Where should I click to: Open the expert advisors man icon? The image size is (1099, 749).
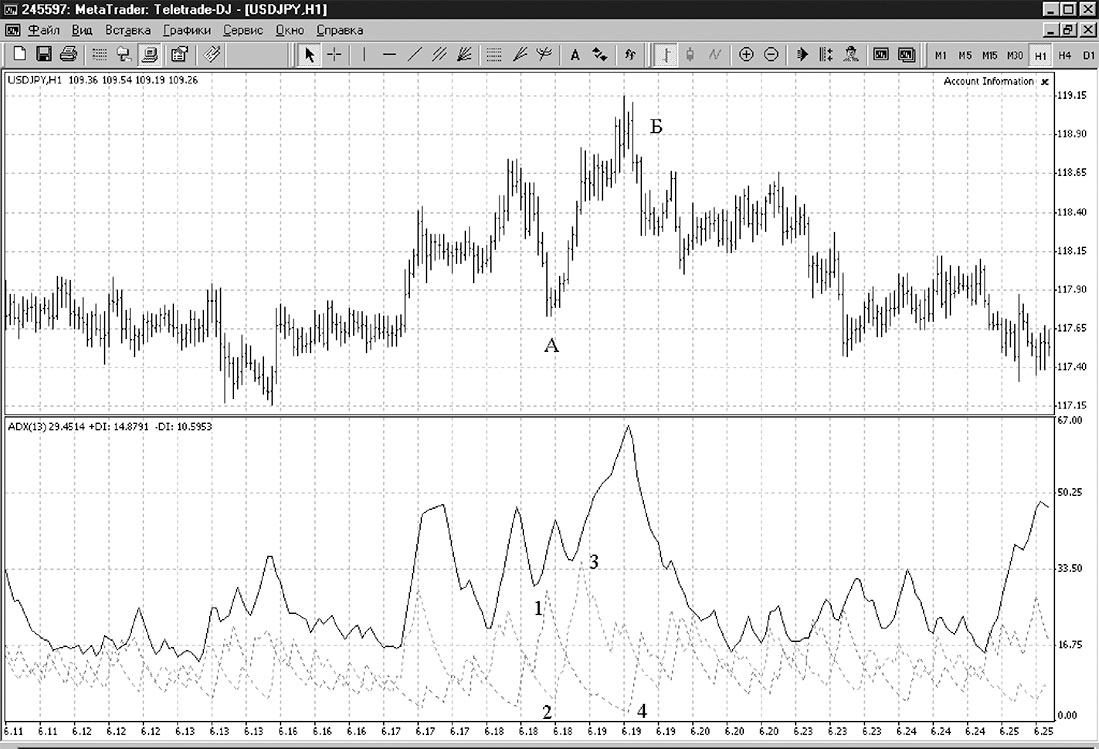[x=851, y=54]
